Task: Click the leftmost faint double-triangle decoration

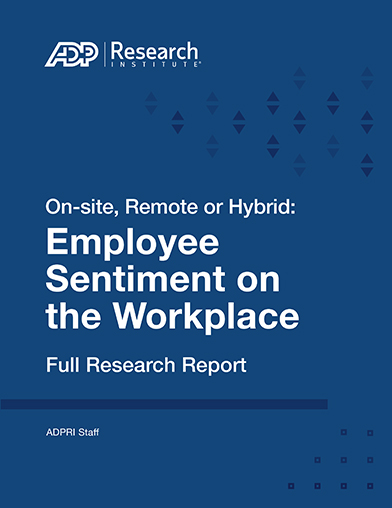Action: pyautogui.click(x=151, y=104)
